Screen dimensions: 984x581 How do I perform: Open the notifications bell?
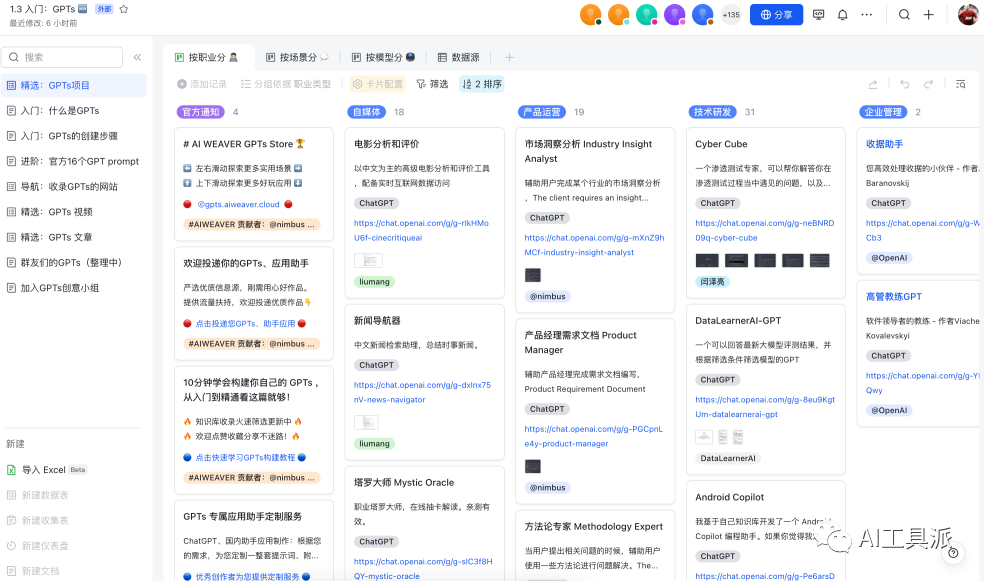843,14
